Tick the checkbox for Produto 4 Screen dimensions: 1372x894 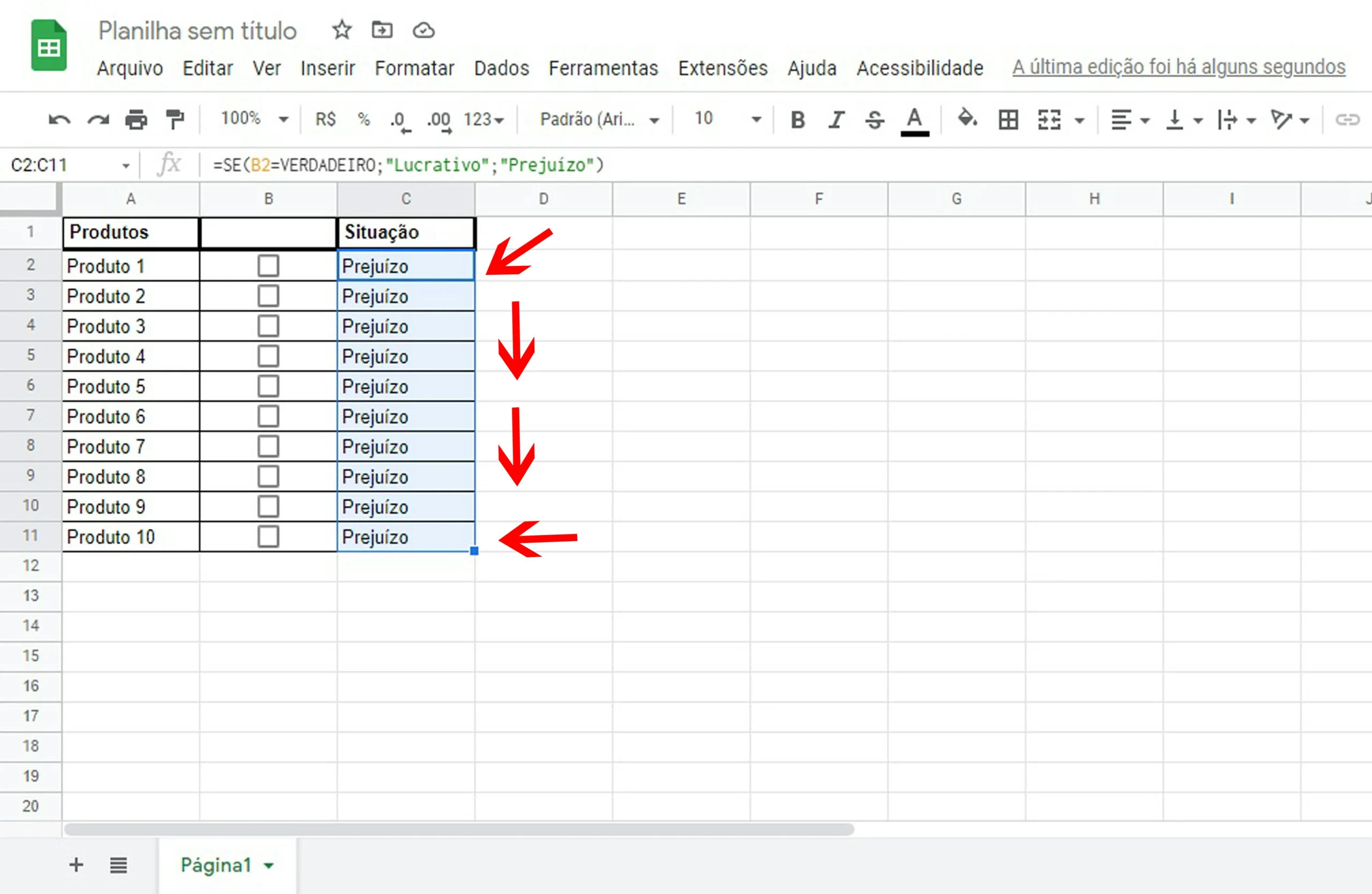[x=268, y=356]
